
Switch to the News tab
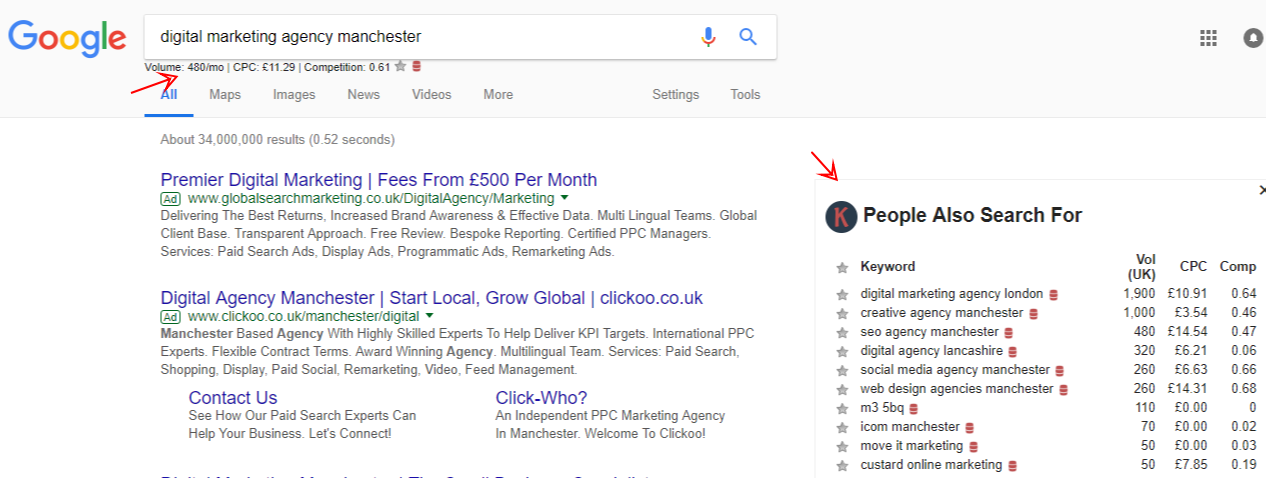[364, 95]
